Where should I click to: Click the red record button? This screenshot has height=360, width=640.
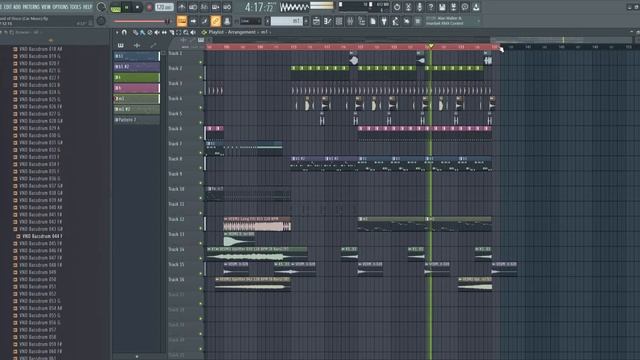coord(149,7)
